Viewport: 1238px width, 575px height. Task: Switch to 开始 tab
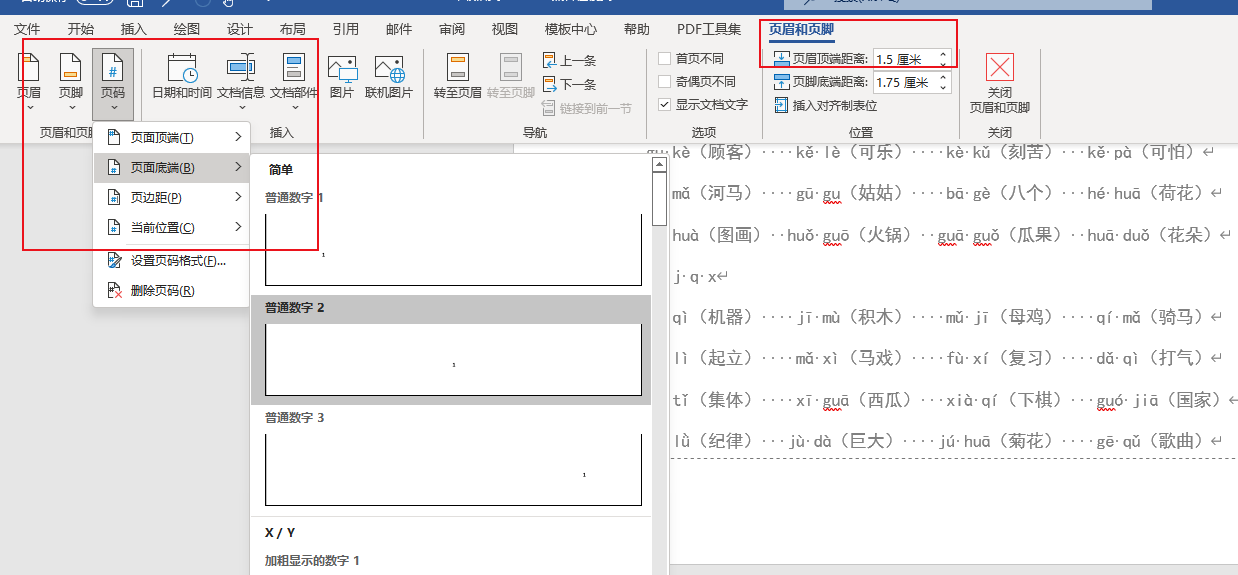[x=81, y=29]
